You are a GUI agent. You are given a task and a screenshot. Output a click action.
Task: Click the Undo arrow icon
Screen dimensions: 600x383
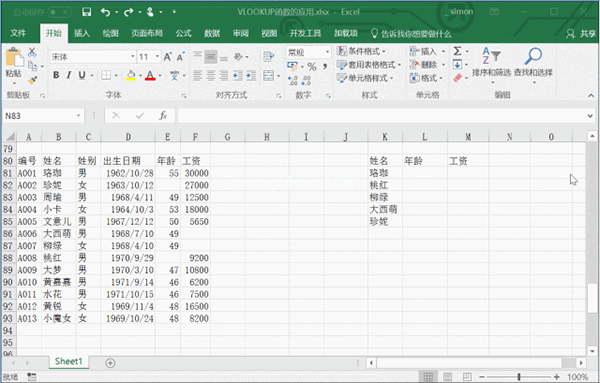tap(106, 12)
